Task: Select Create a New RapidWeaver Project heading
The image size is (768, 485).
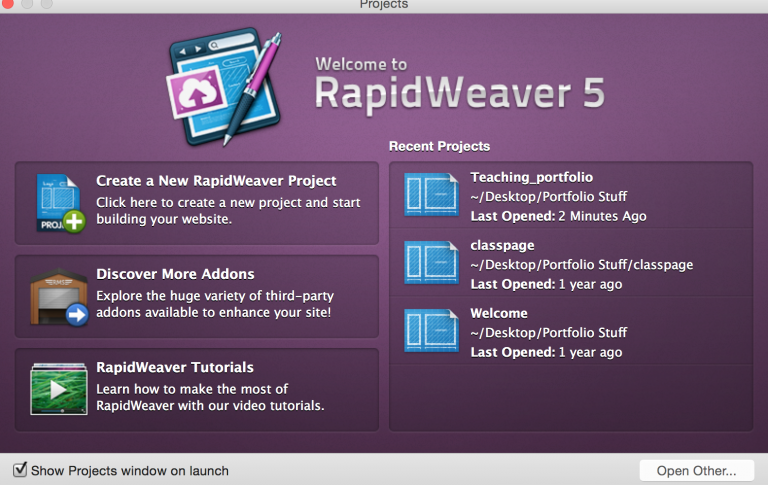Action: [x=216, y=181]
